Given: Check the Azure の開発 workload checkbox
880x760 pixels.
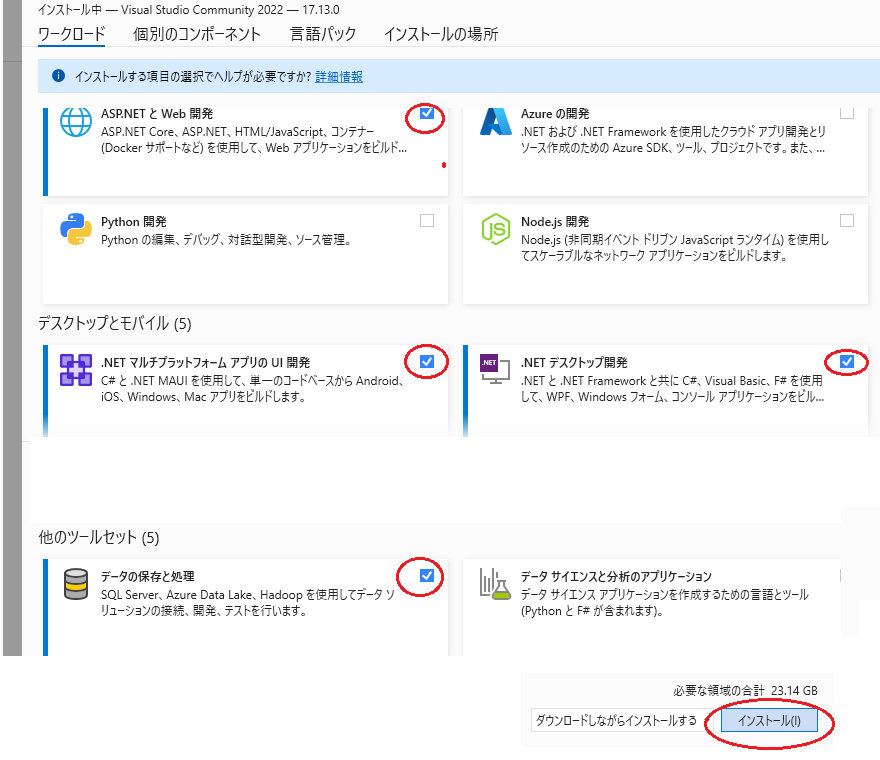Looking at the screenshot, I should coord(847,114).
